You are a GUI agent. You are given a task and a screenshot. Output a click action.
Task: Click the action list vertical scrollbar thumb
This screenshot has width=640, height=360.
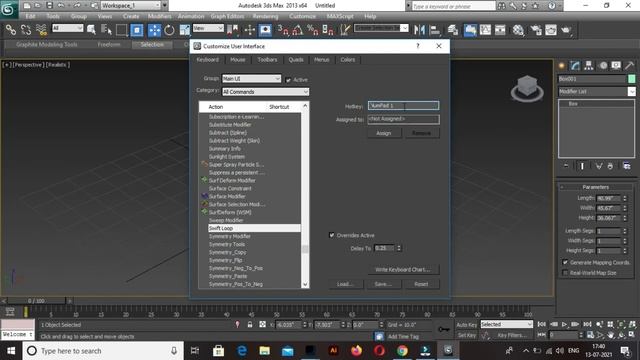pyautogui.click(x=305, y=249)
